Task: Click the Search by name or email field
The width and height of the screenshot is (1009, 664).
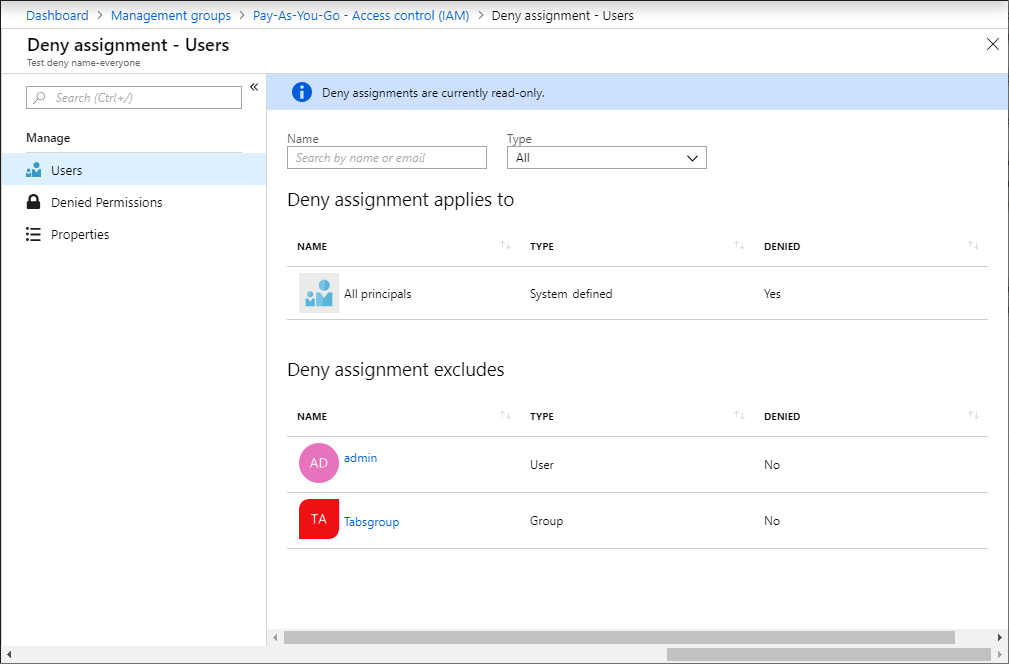Action: (387, 158)
